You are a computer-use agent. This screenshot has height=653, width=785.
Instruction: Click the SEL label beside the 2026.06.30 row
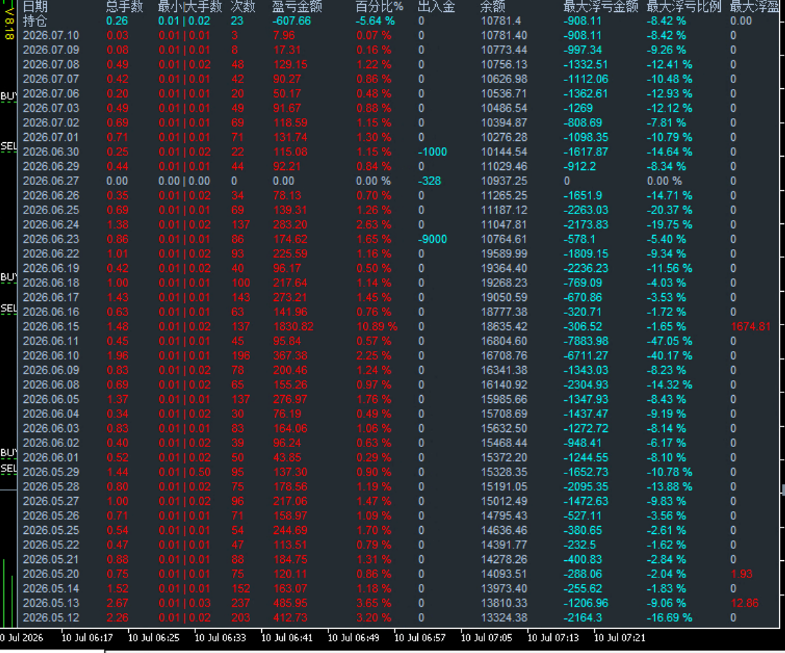(x=9, y=146)
